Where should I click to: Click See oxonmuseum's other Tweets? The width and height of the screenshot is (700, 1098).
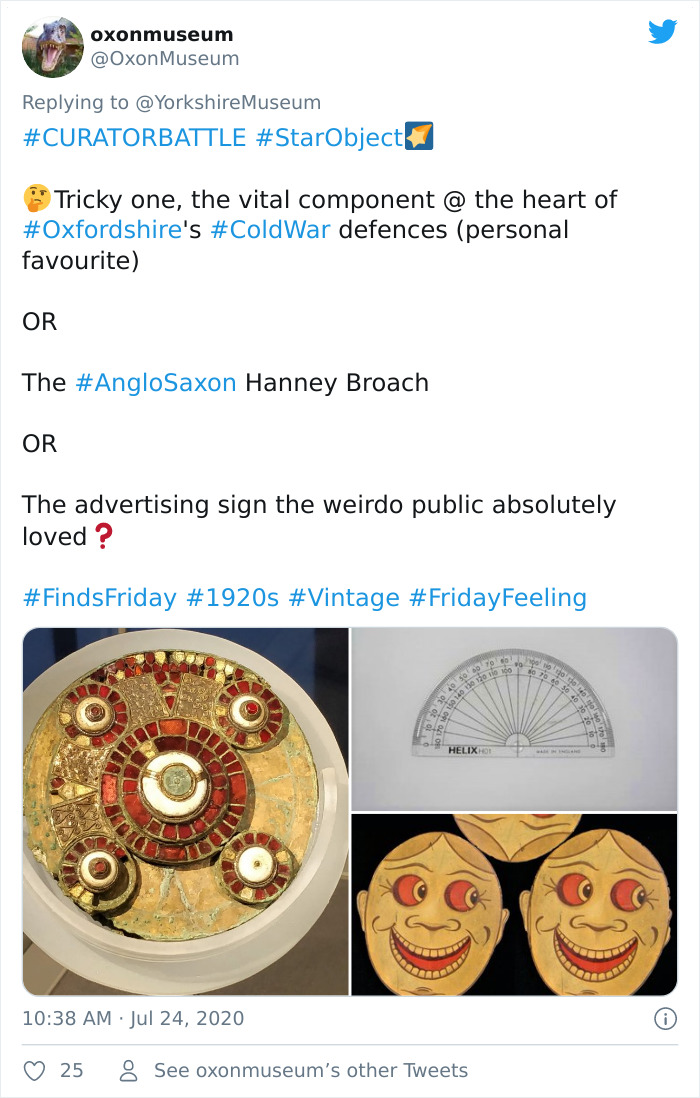310,1070
